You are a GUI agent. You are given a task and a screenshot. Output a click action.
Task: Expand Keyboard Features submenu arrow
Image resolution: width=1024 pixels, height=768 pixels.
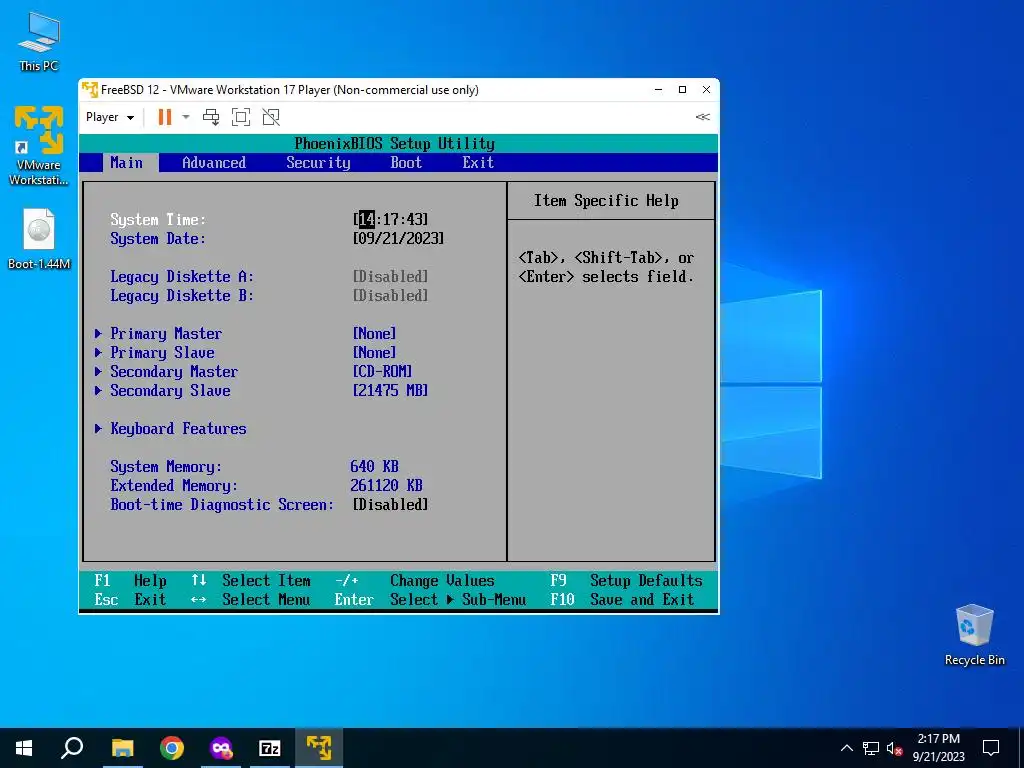point(98,428)
